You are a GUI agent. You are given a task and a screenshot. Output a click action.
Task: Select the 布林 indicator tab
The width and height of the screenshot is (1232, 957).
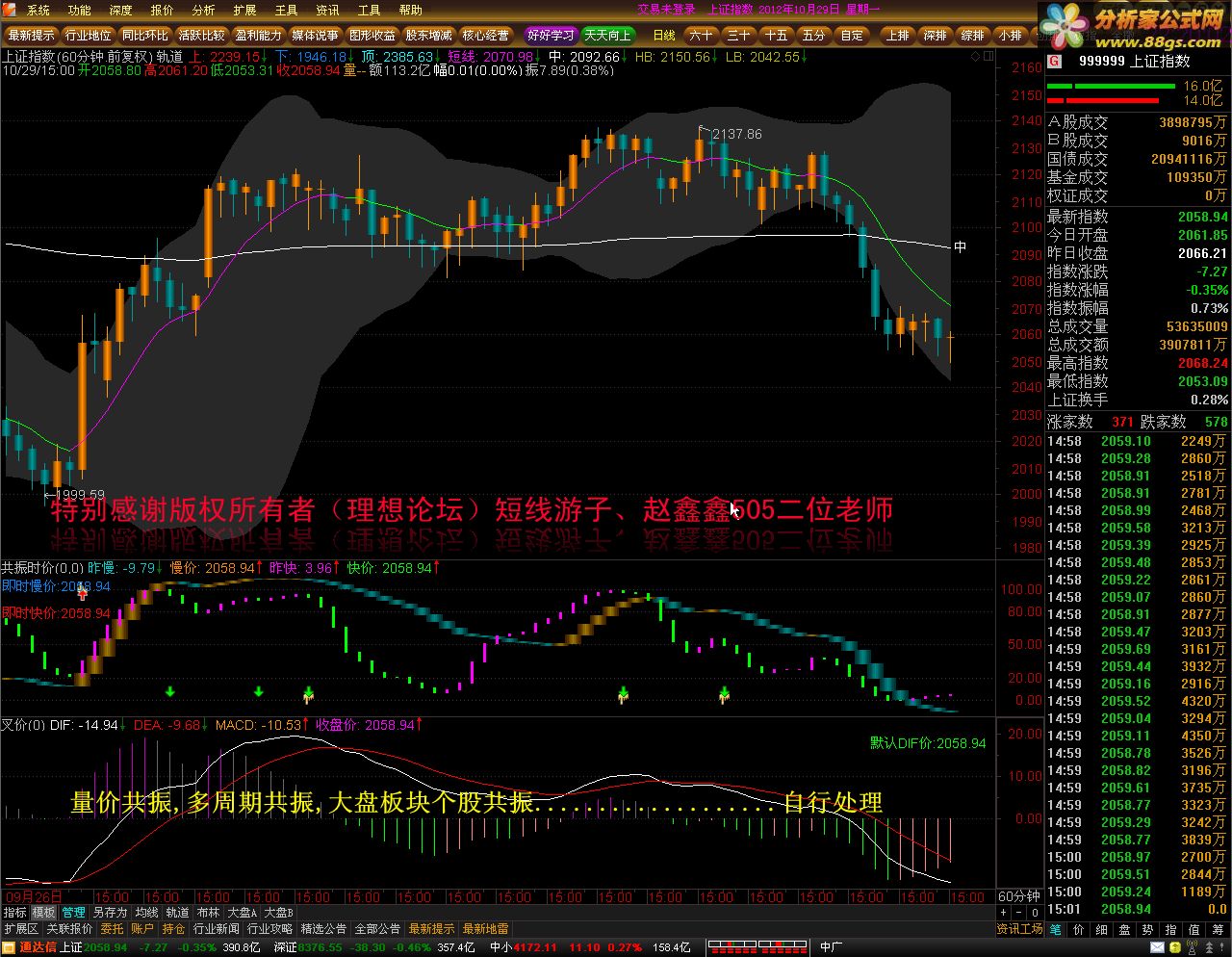208,913
